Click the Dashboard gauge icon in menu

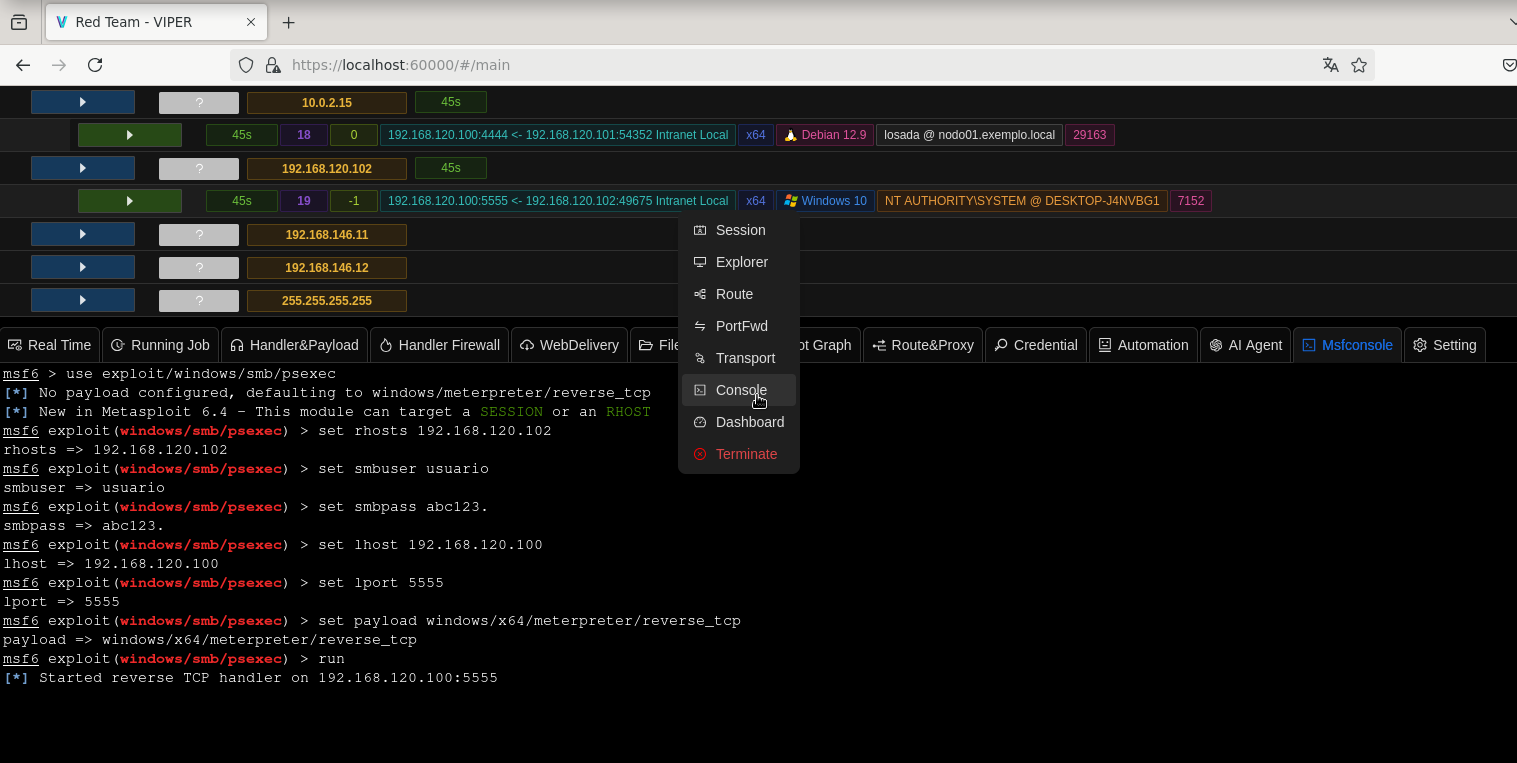tap(700, 422)
